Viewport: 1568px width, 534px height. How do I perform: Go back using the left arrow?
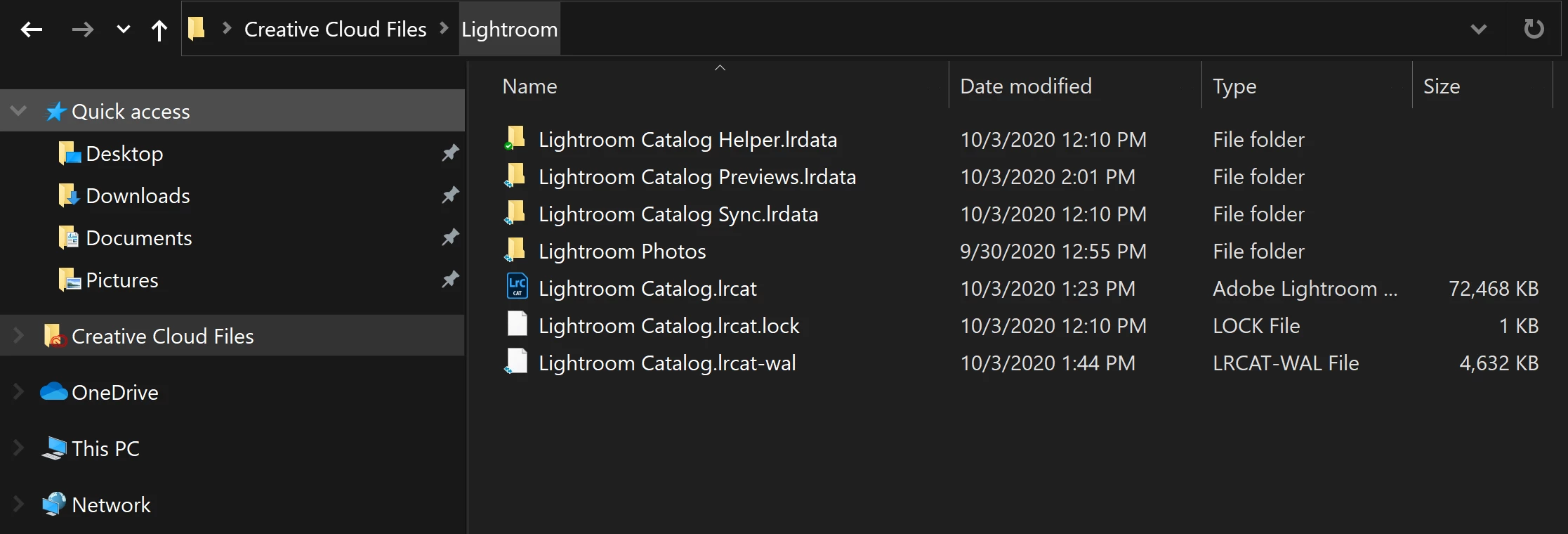32,30
